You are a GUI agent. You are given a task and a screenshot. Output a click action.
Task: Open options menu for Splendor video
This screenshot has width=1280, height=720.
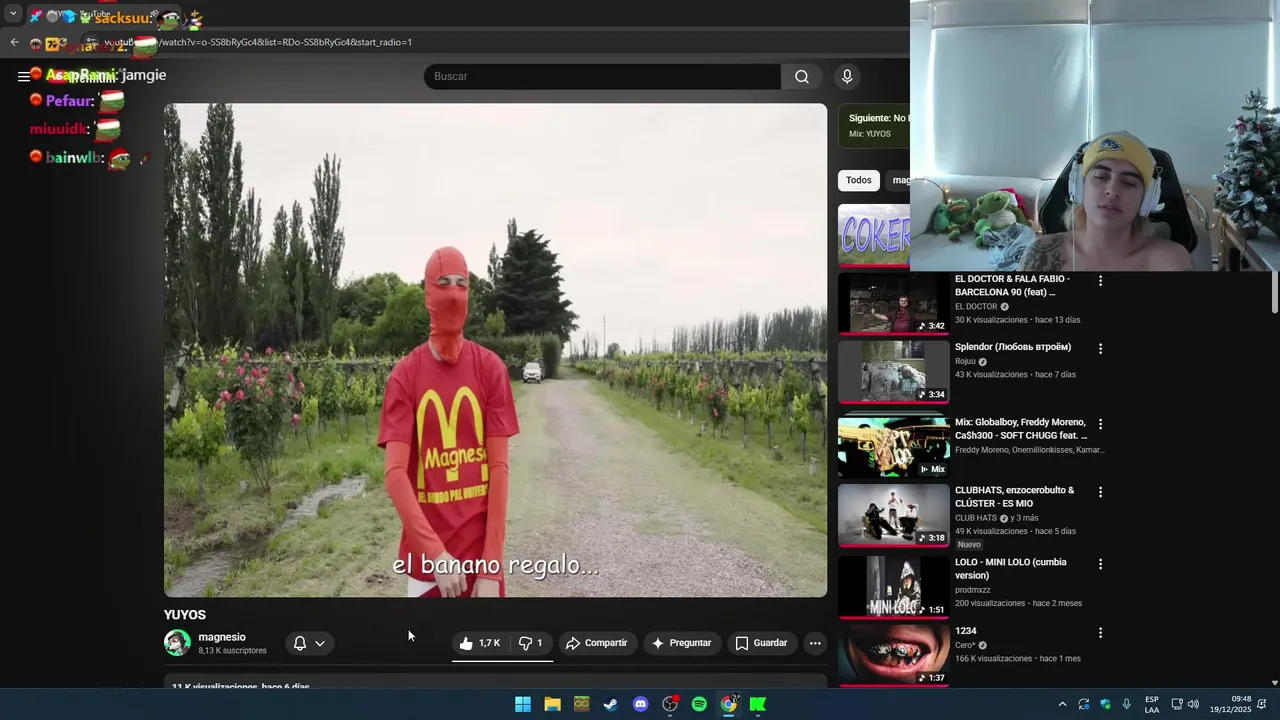(1100, 349)
